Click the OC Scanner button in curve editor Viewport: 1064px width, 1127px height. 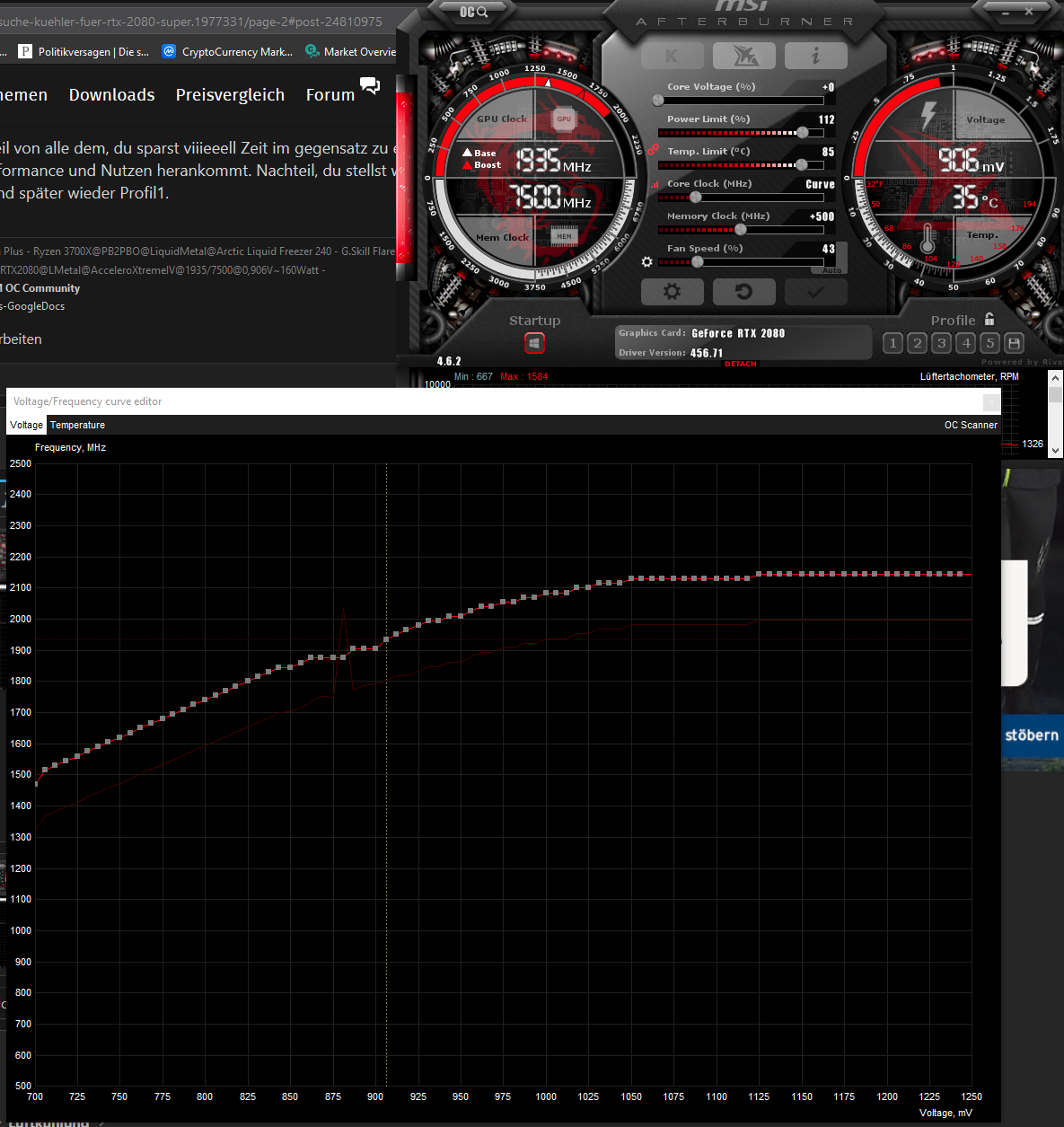tap(971, 425)
